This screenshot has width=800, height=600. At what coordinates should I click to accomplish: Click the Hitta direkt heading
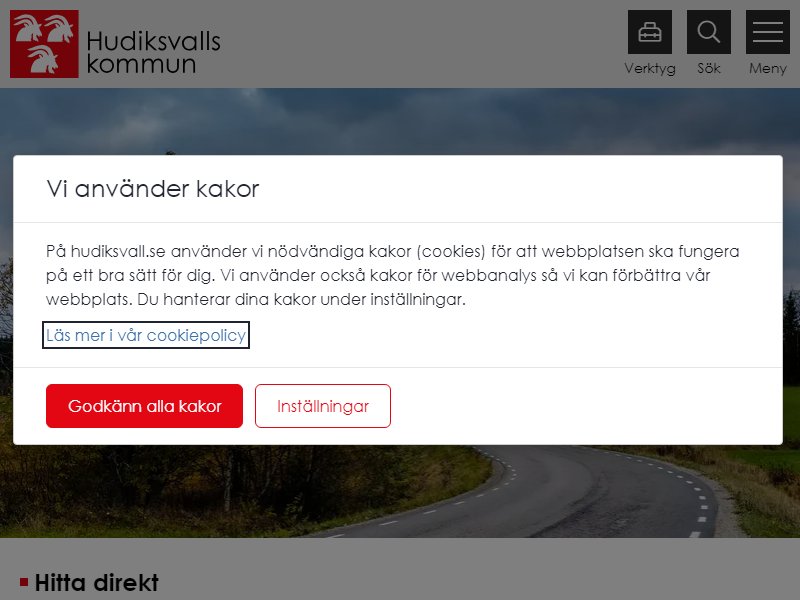(x=96, y=583)
